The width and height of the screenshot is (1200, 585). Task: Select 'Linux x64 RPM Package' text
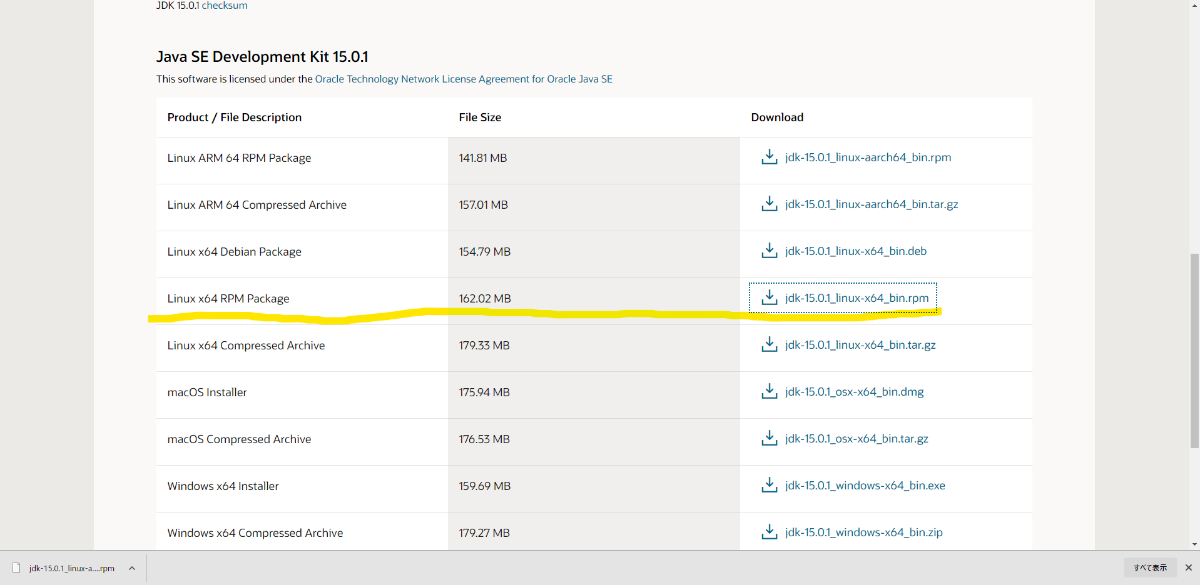228,299
